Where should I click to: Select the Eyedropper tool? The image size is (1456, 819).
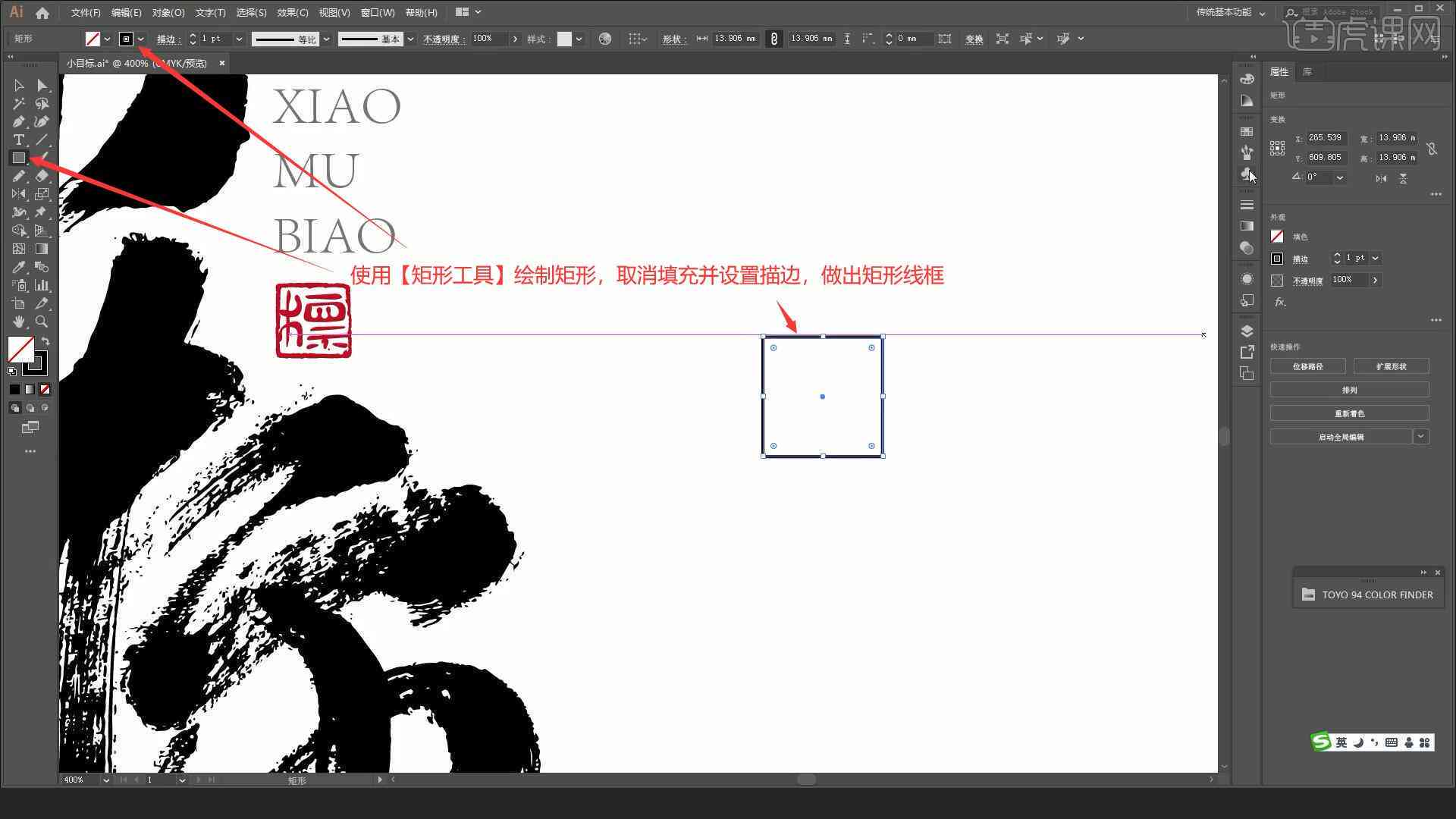point(19,267)
